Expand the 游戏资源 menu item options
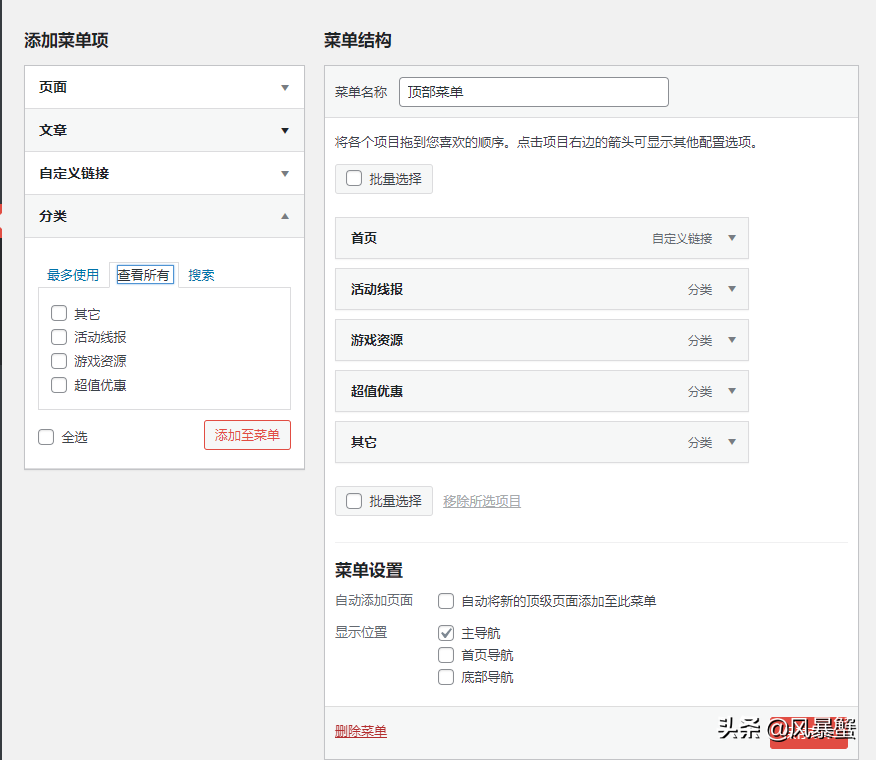876x760 pixels. click(x=732, y=340)
